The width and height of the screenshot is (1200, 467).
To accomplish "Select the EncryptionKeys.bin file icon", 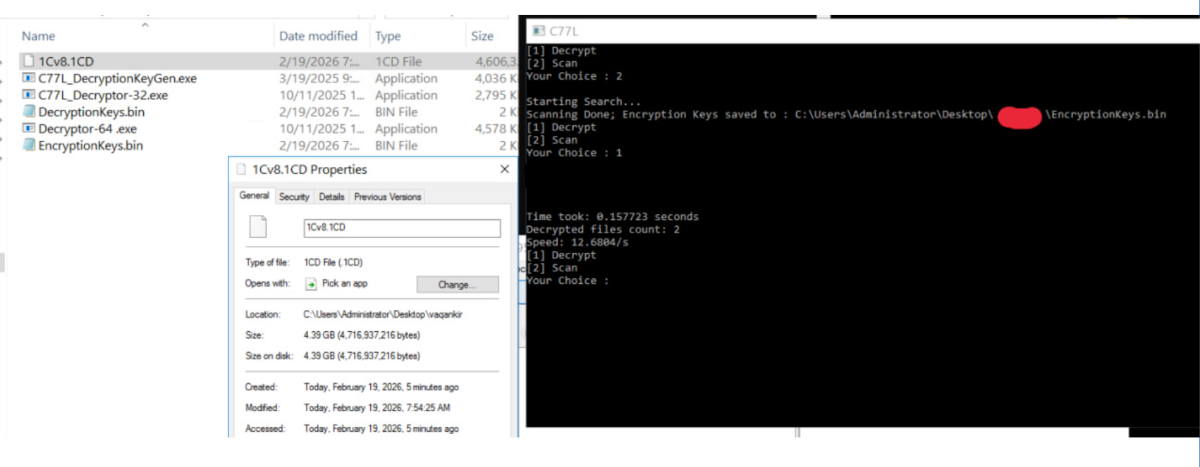I will point(29,146).
